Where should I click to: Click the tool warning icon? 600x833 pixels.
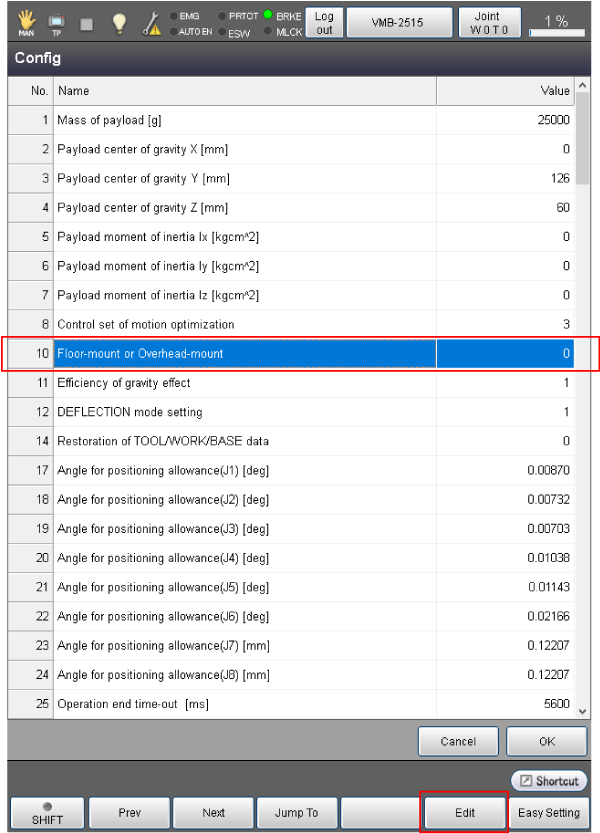[152, 23]
